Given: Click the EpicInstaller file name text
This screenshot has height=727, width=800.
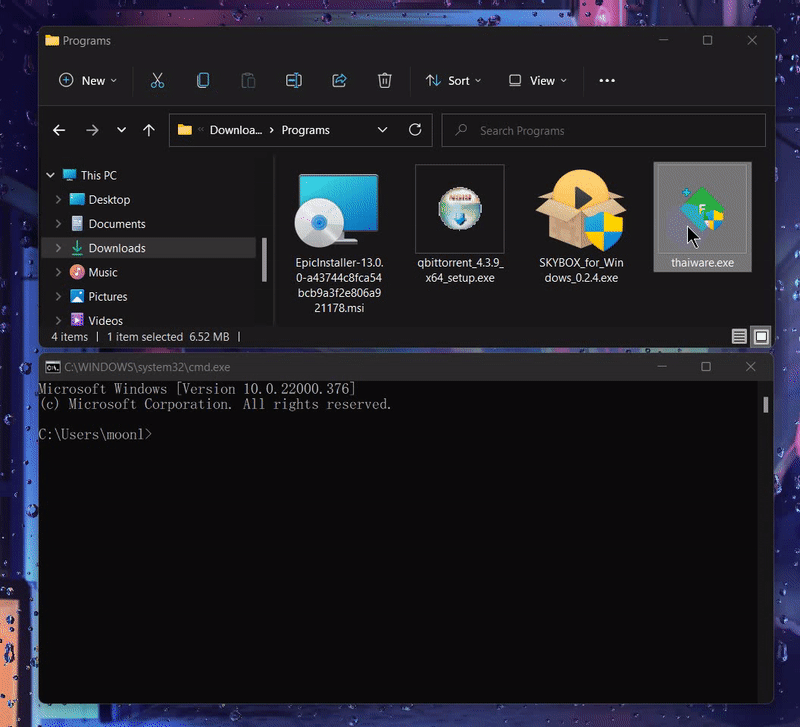Looking at the screenshot, I should [339, 285].
